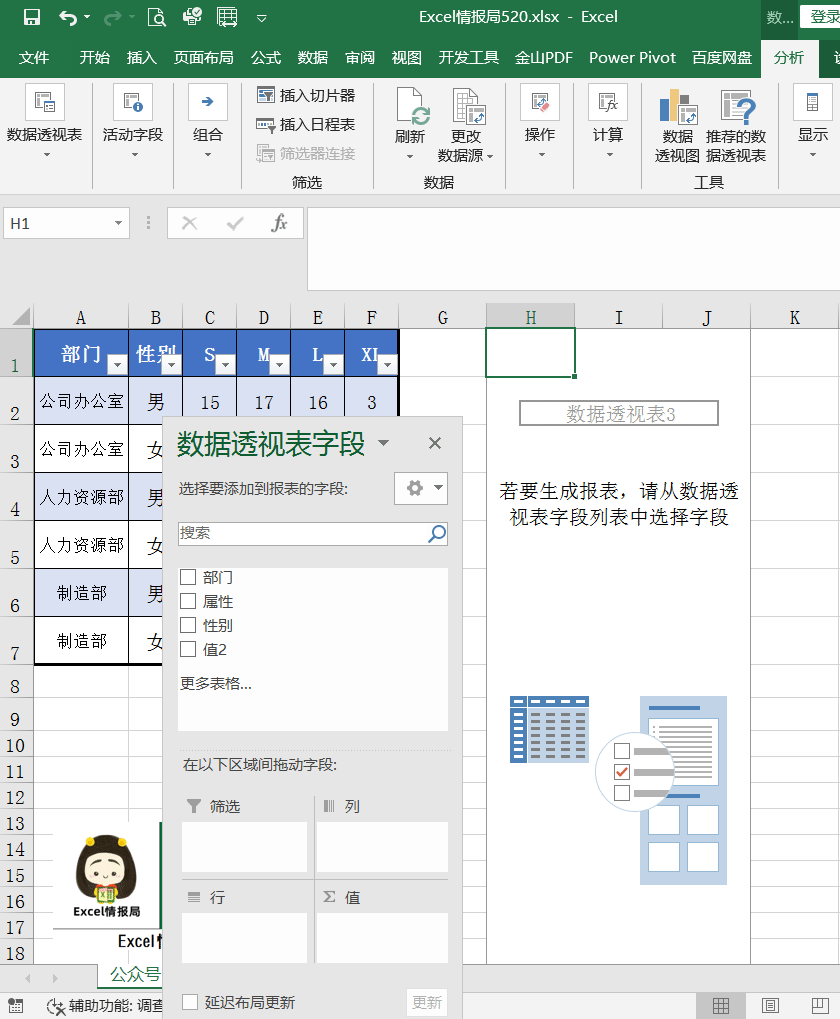The image size is (840, 1019).
Task: Click the magnifier in the field search box
Action: point(437,534)
